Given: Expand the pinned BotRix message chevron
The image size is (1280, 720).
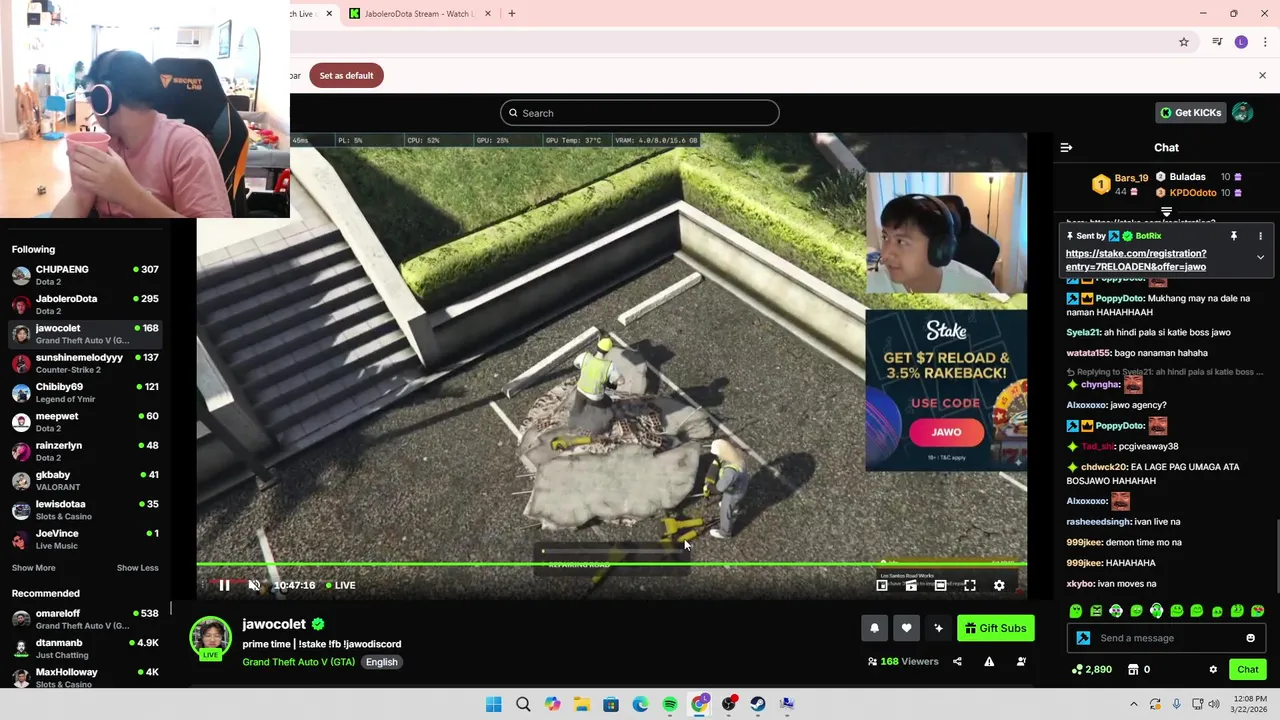Looking at the screenshot, I should tap(1260, 257).
